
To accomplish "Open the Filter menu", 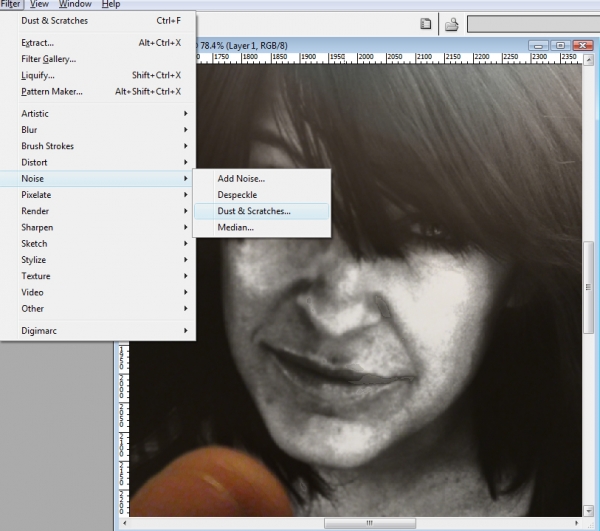I will coord(11,4).
